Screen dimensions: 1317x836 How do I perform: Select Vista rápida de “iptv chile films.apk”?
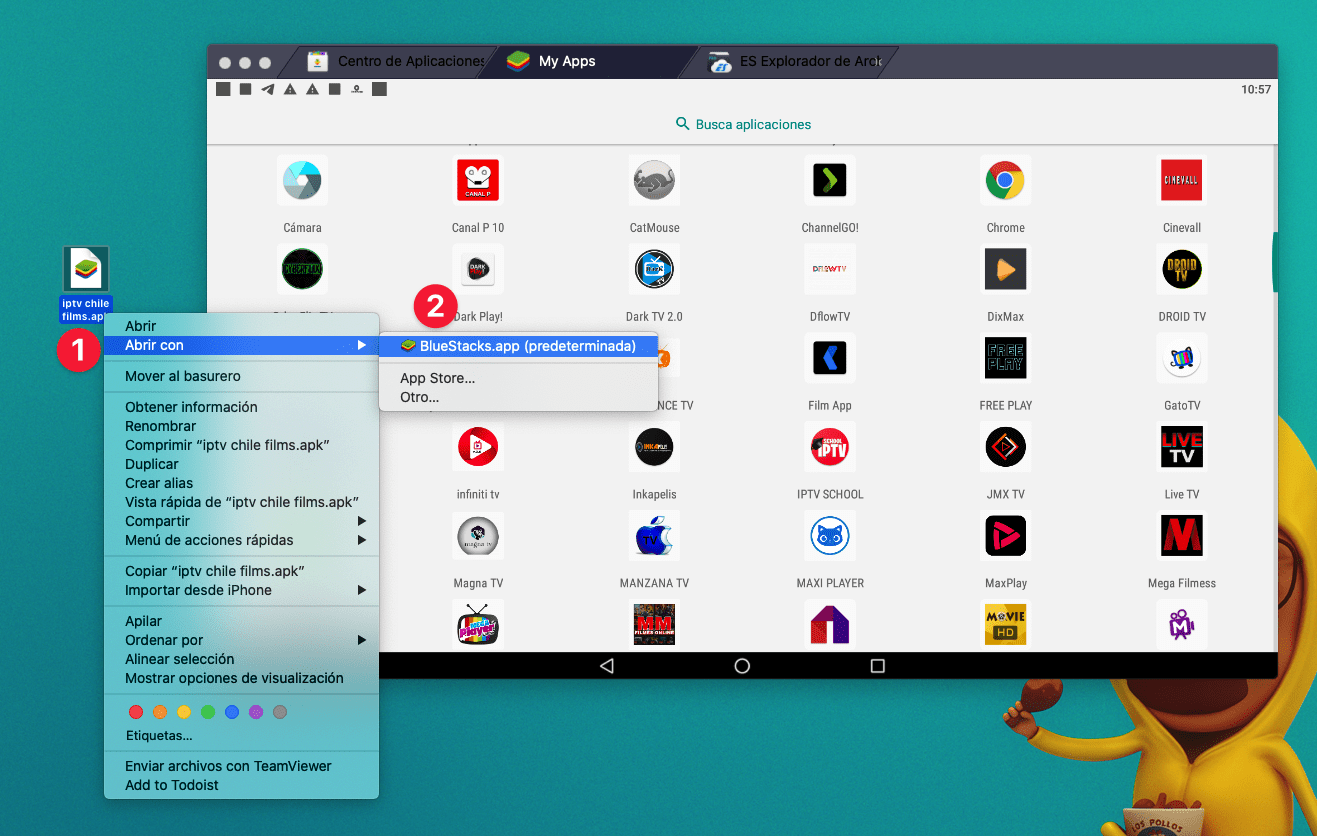pyautogui.click(x=241, y=502)
